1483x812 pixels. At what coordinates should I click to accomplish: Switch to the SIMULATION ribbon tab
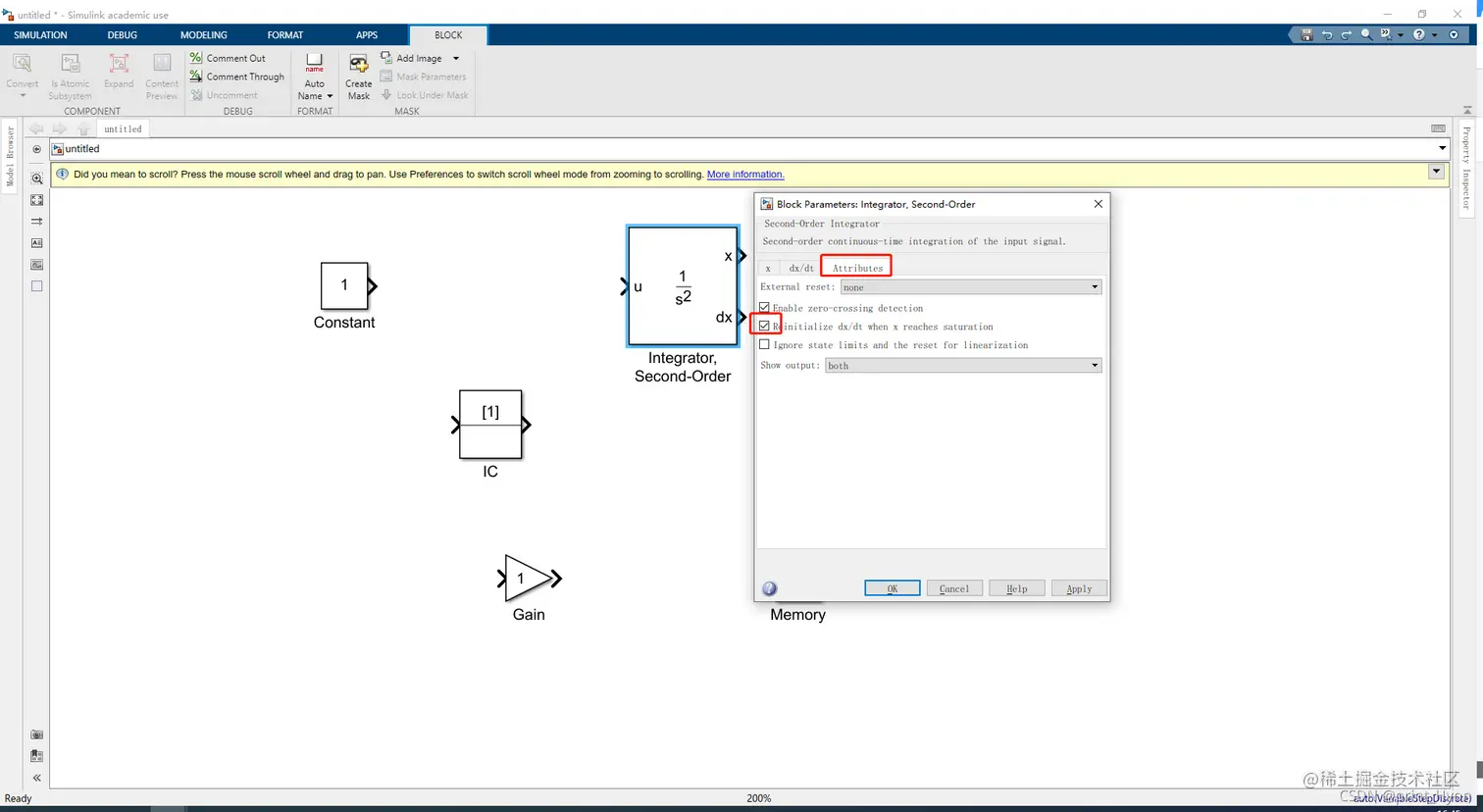pyautogui.click(x=40, y=35)
